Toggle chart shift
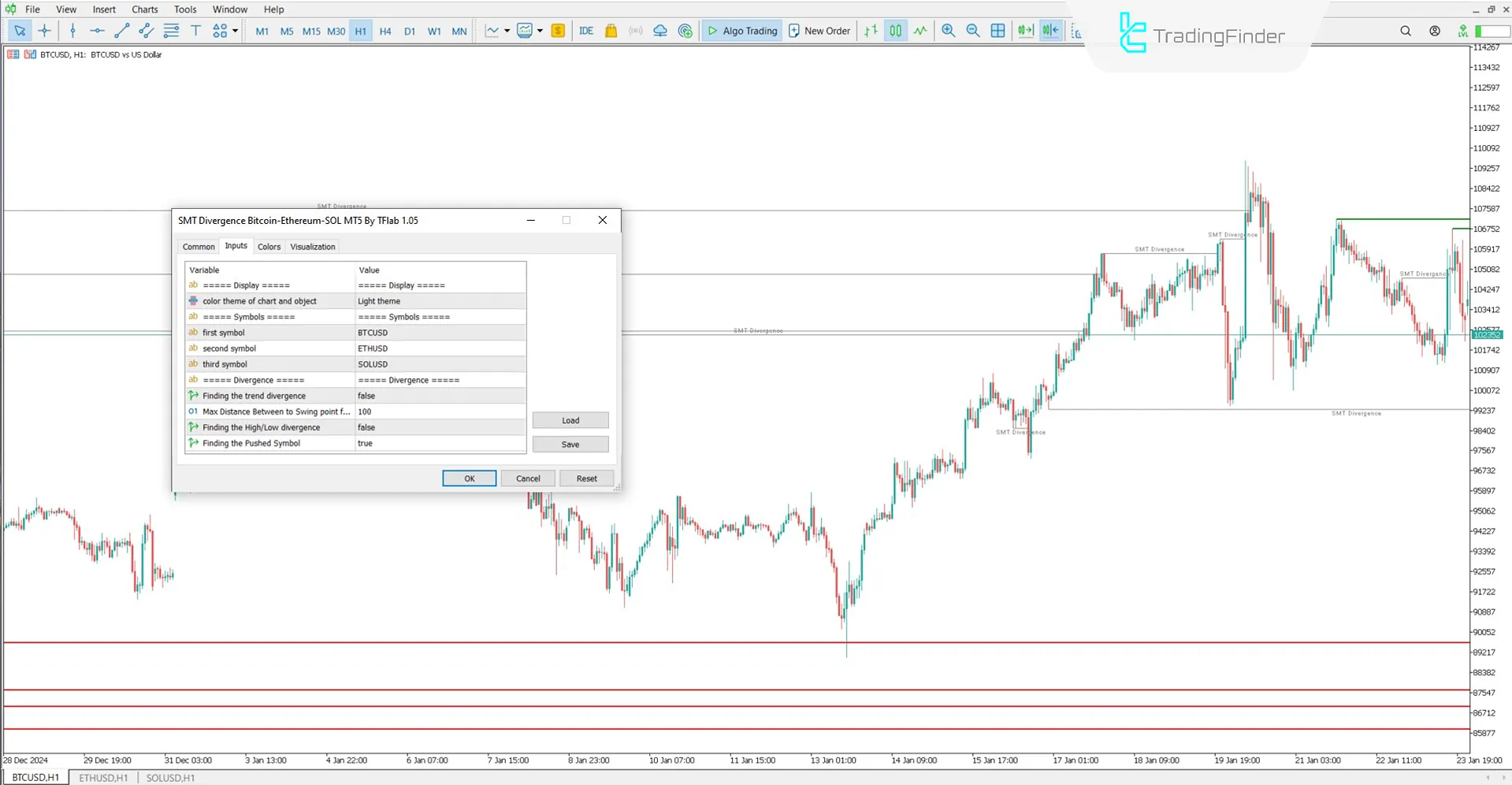This screenshot has width=1512, height=785. (1051, 31)
